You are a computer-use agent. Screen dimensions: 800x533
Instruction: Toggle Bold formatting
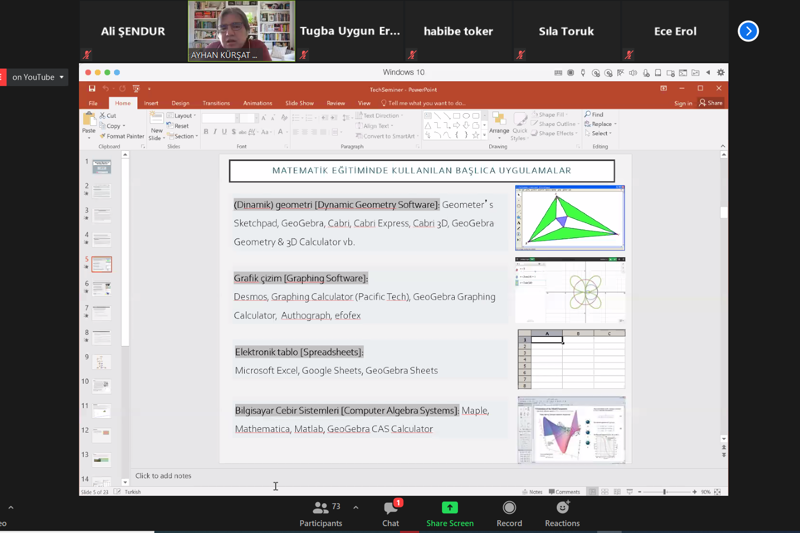click(206, 132)
